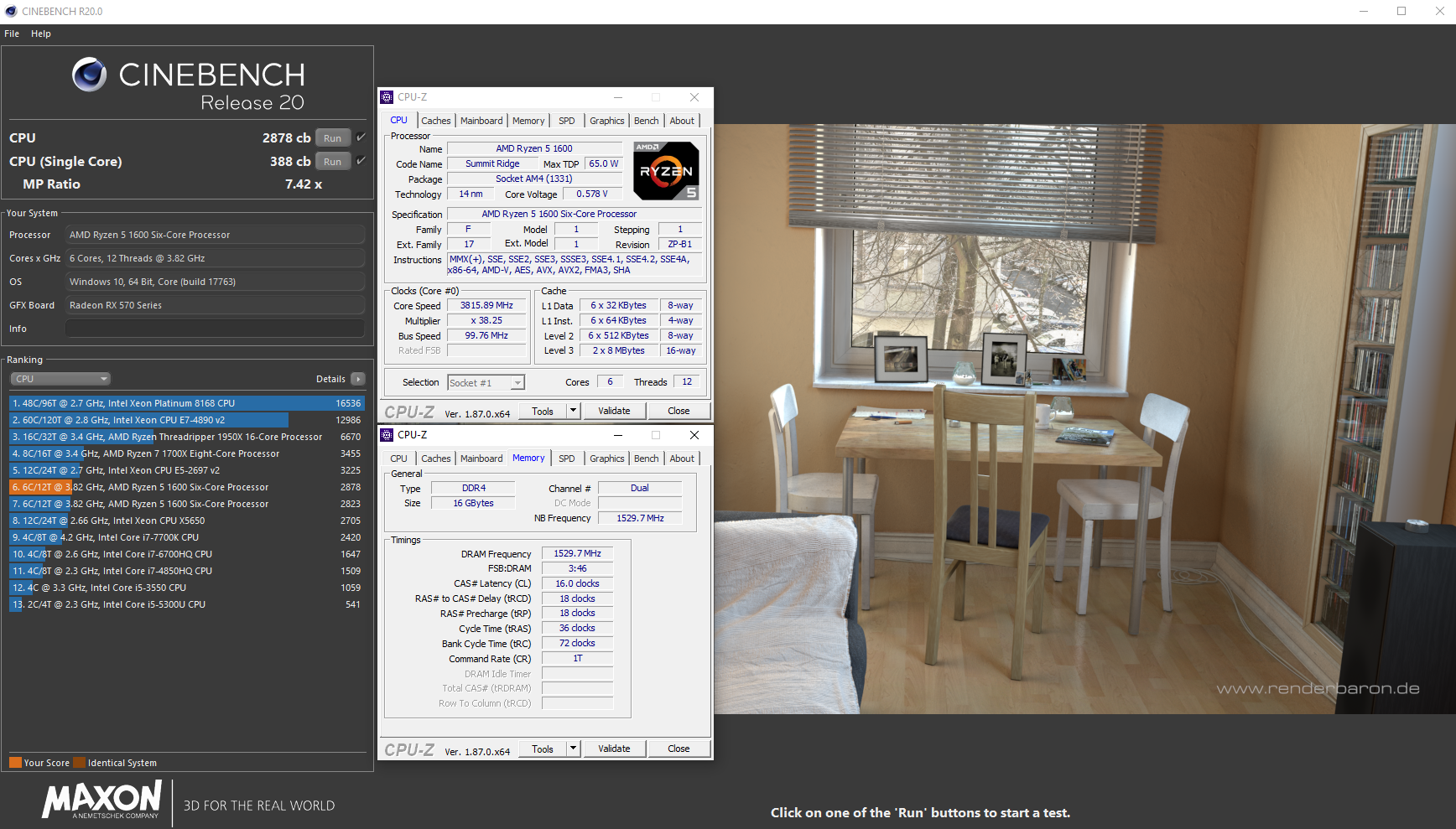Open the CPU ranking type dropdown
The image size is (1456, 829).
[x=60, y=379]
